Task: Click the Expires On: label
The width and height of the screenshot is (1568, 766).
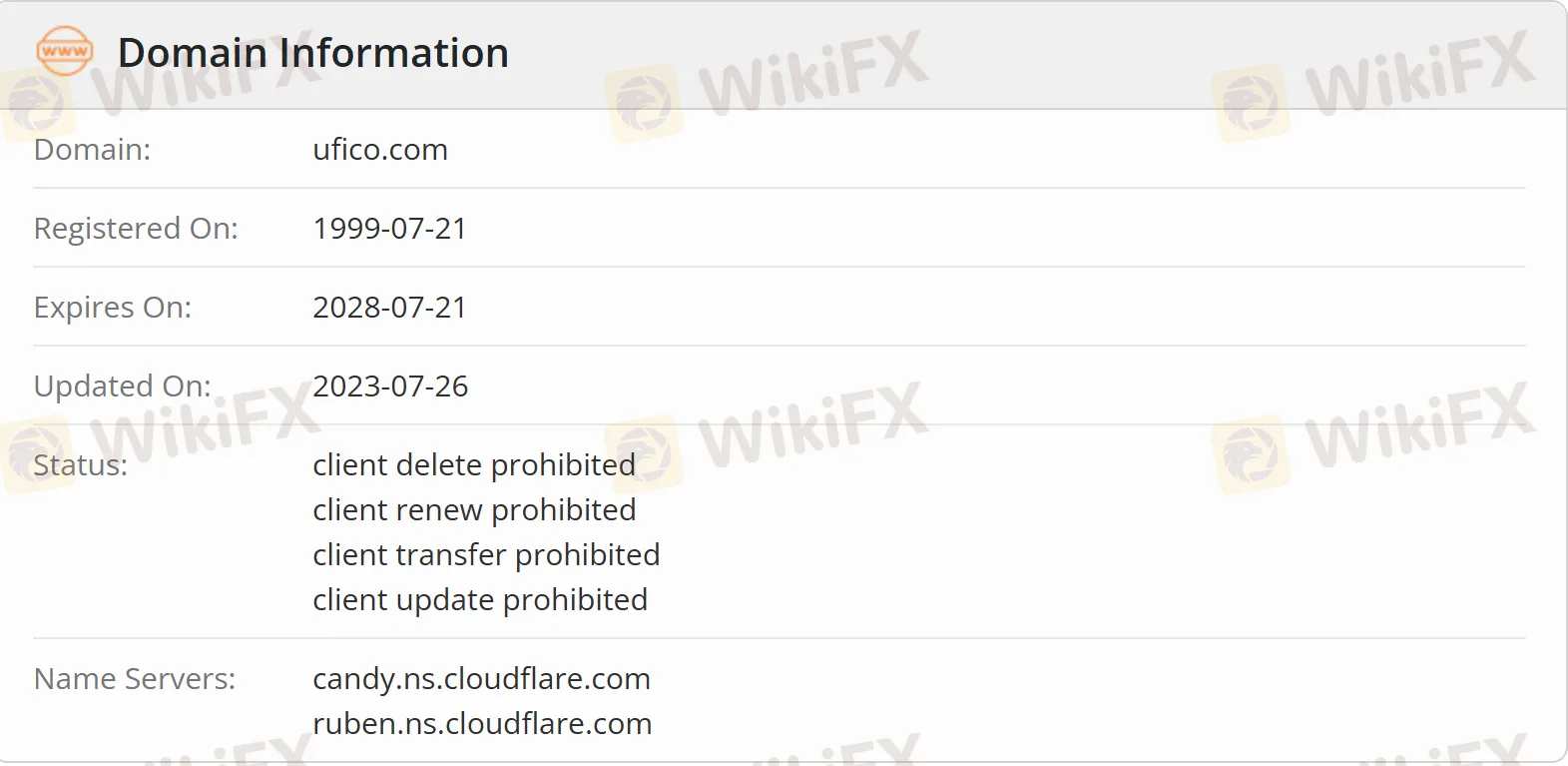Action: 112,308
